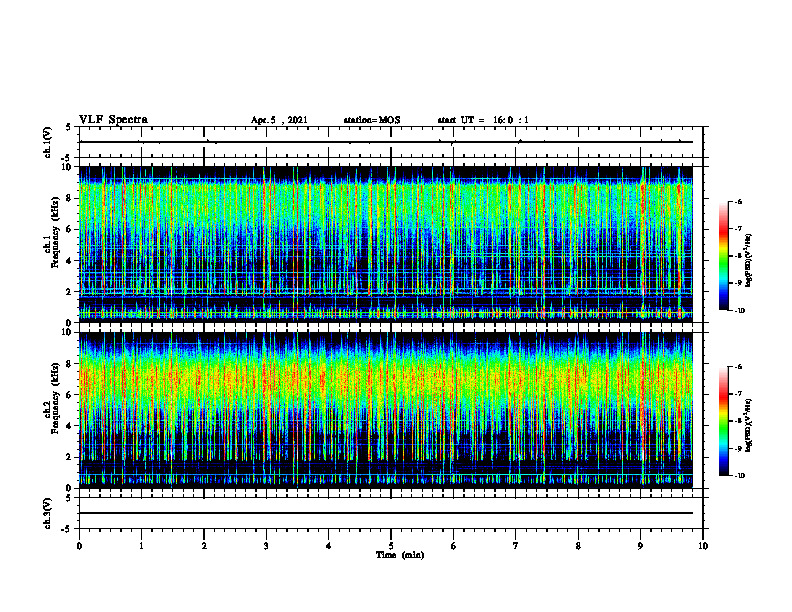Image resolution: width=792 pixels, height=612 pixels.
Task: Click inside the ch.1 spectrogram plot
Action: pos(386,244)
